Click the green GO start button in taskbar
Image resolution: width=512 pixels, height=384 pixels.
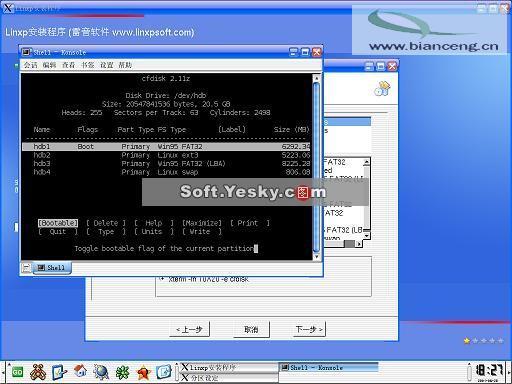(17, 372)
